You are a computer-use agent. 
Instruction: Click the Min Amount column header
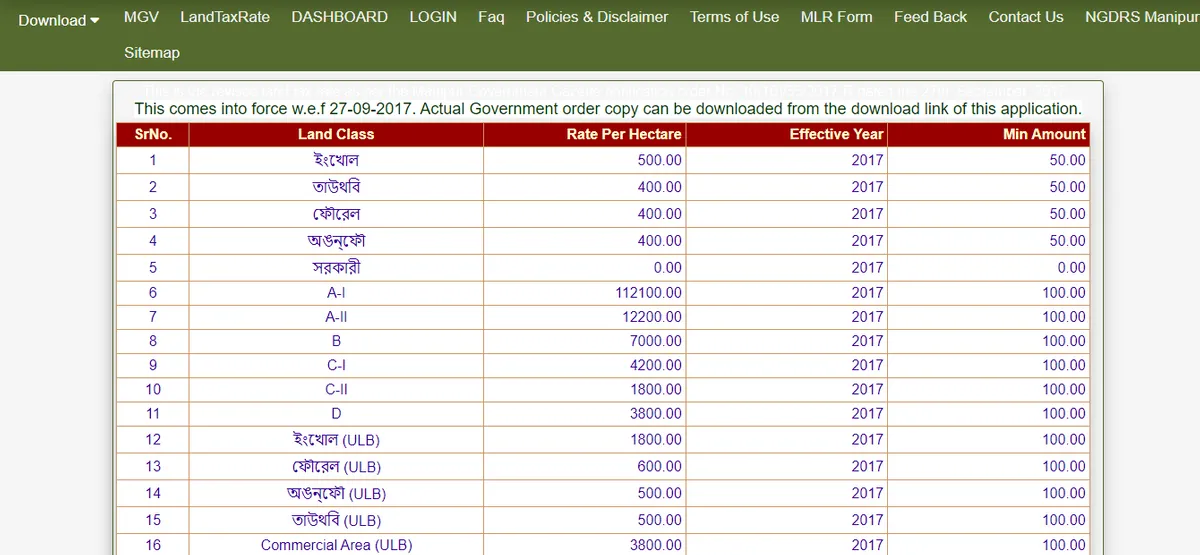coord(1043,134)
